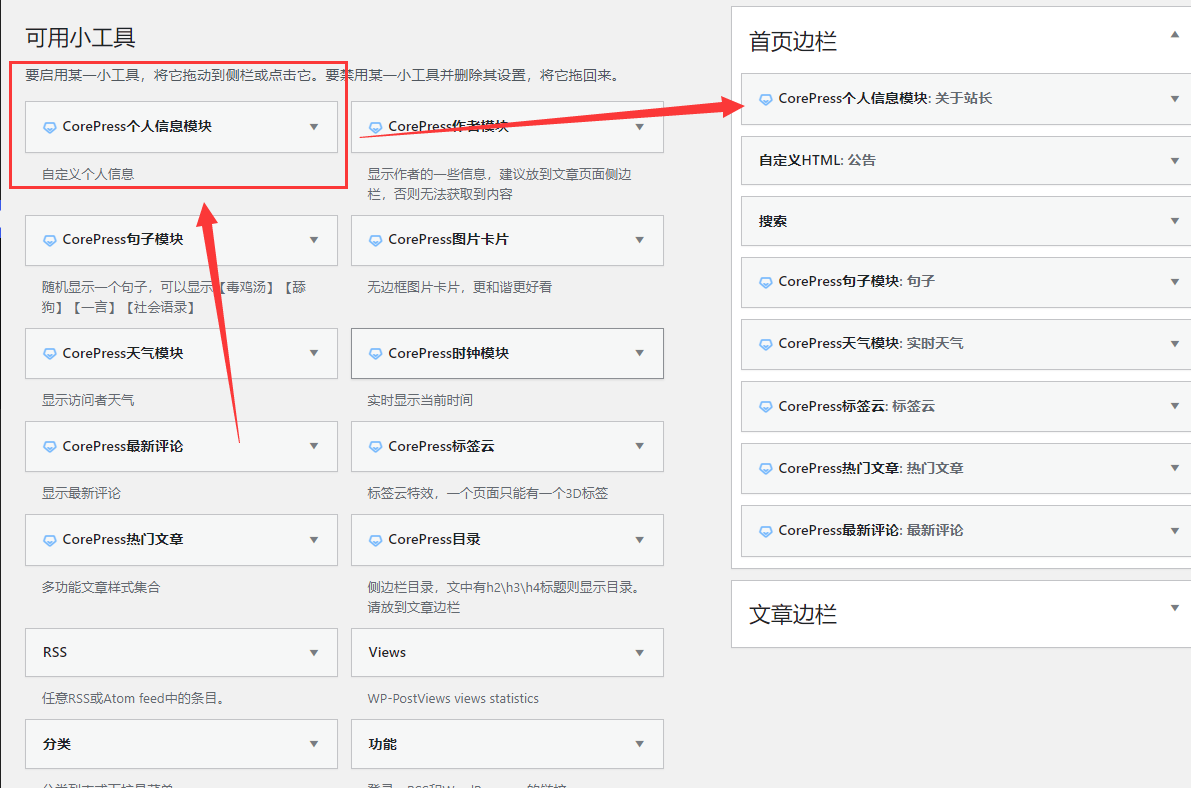Click the CorePress作者模块 widget icon
The image size is (1191, 788).
(375, 128)
